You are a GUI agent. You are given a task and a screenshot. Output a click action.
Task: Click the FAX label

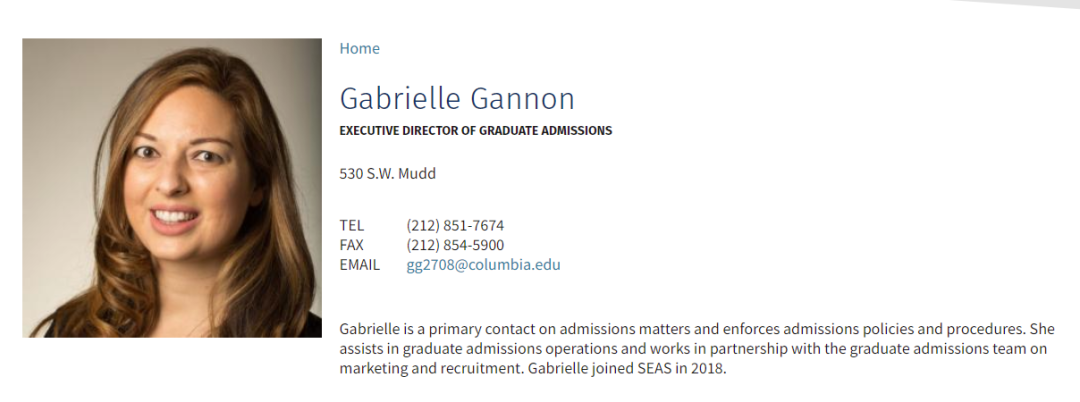coord(352,245)
